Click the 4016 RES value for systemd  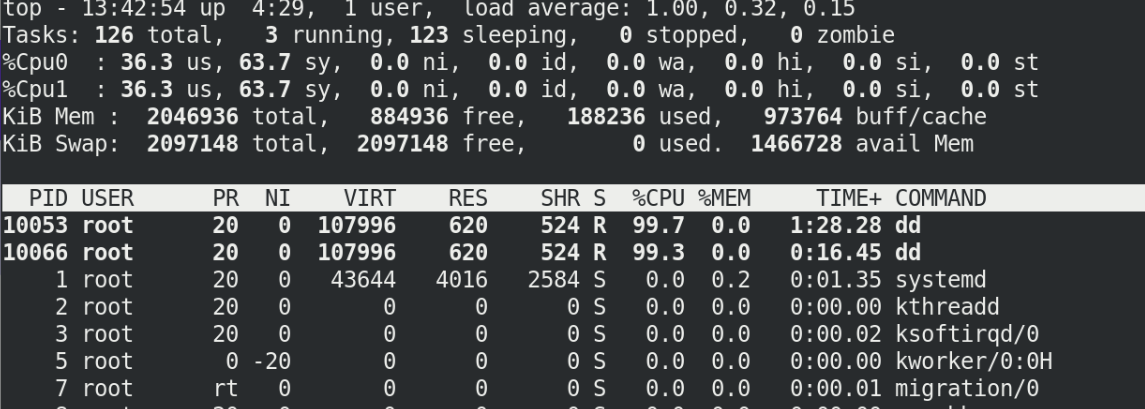(x=462, y=280)
